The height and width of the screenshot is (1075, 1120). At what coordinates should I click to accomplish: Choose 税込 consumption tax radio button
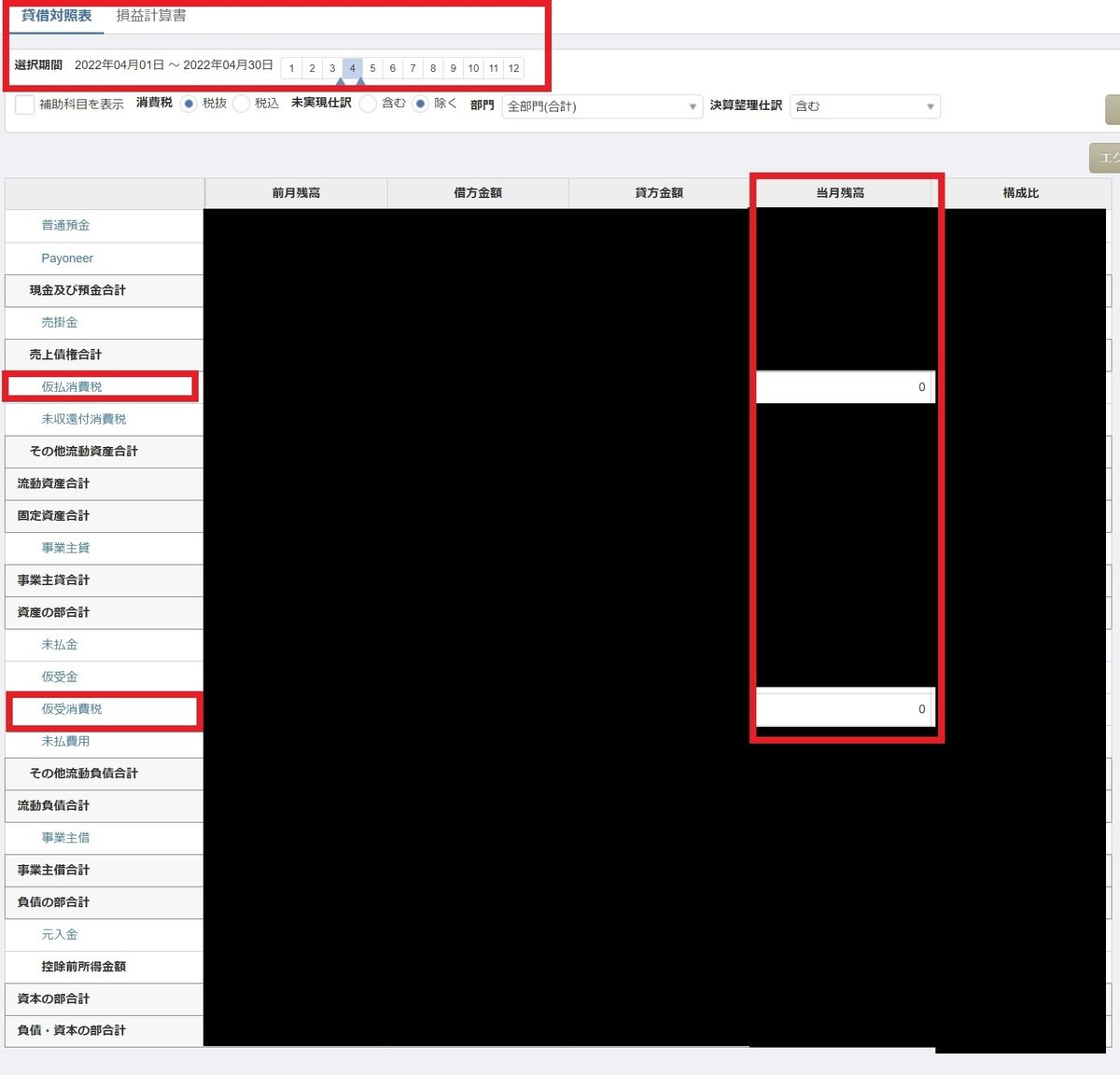point(241,104)
